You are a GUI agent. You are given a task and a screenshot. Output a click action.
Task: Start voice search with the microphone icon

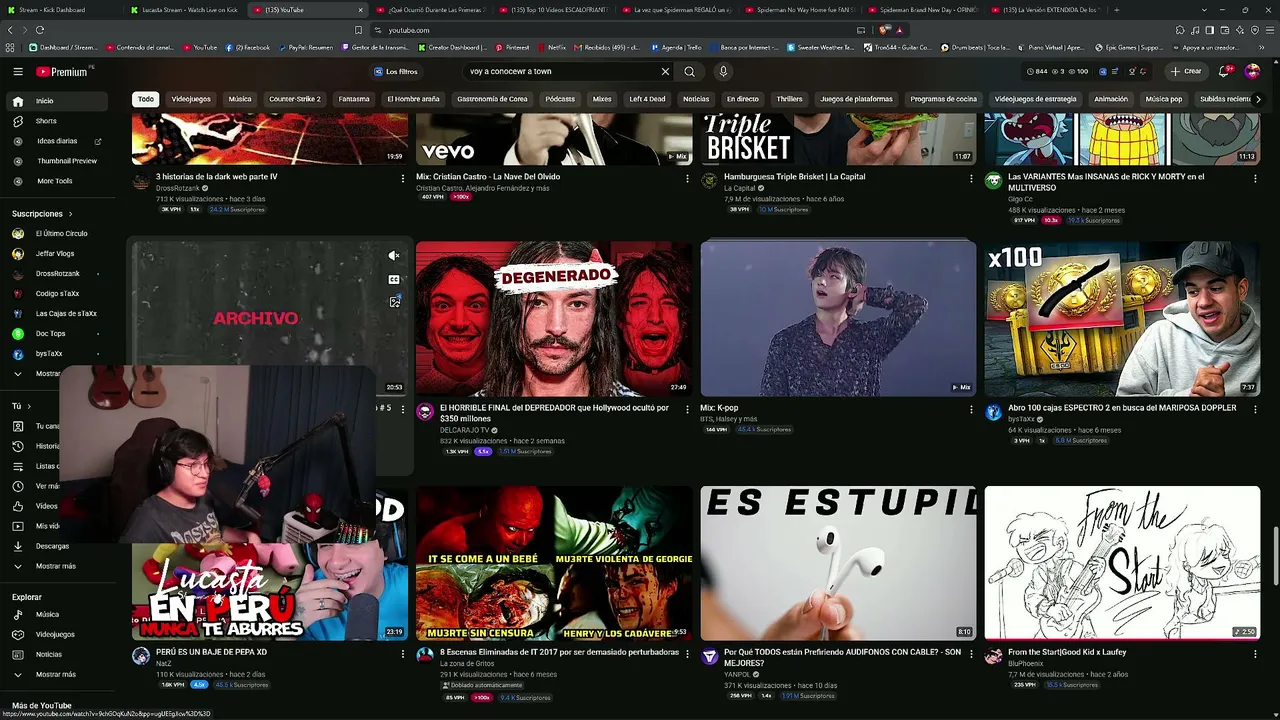723,72
